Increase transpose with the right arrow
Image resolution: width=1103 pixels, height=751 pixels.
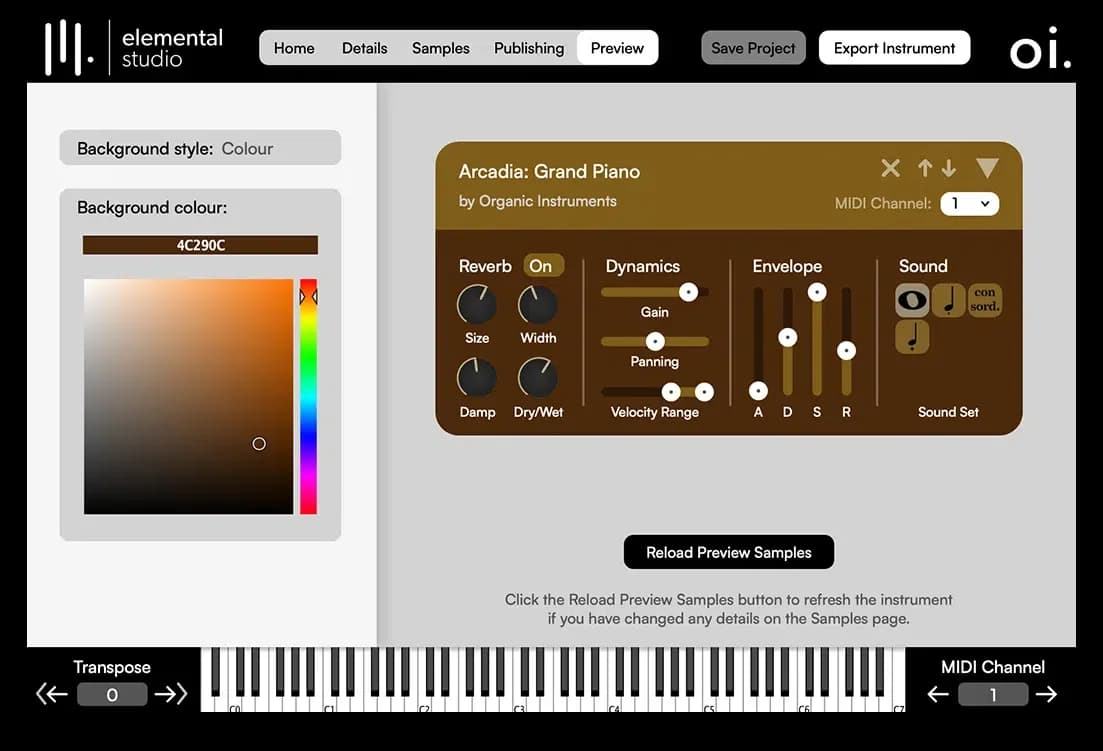[x=171, y=694]
